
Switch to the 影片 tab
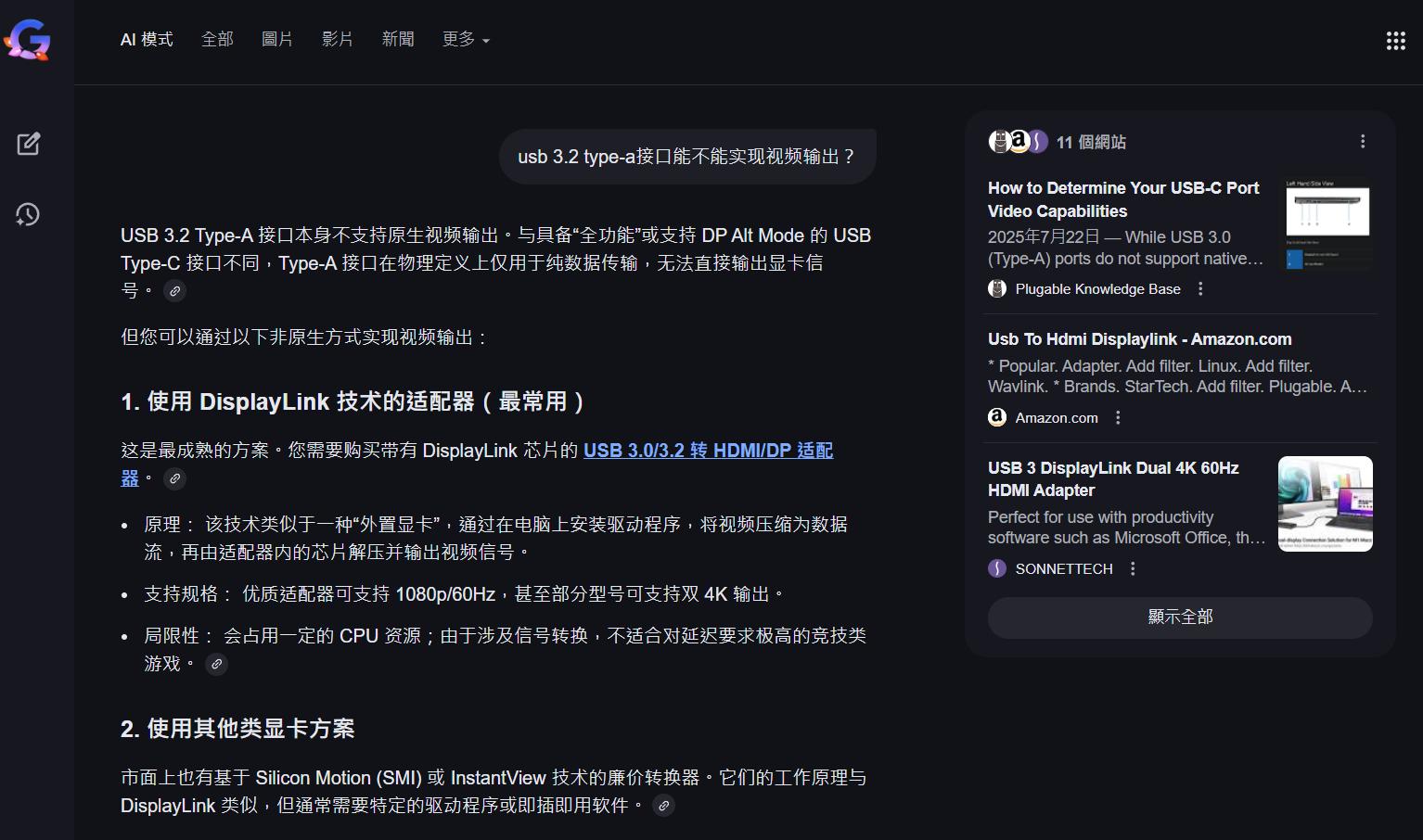[x=338, y=39]
